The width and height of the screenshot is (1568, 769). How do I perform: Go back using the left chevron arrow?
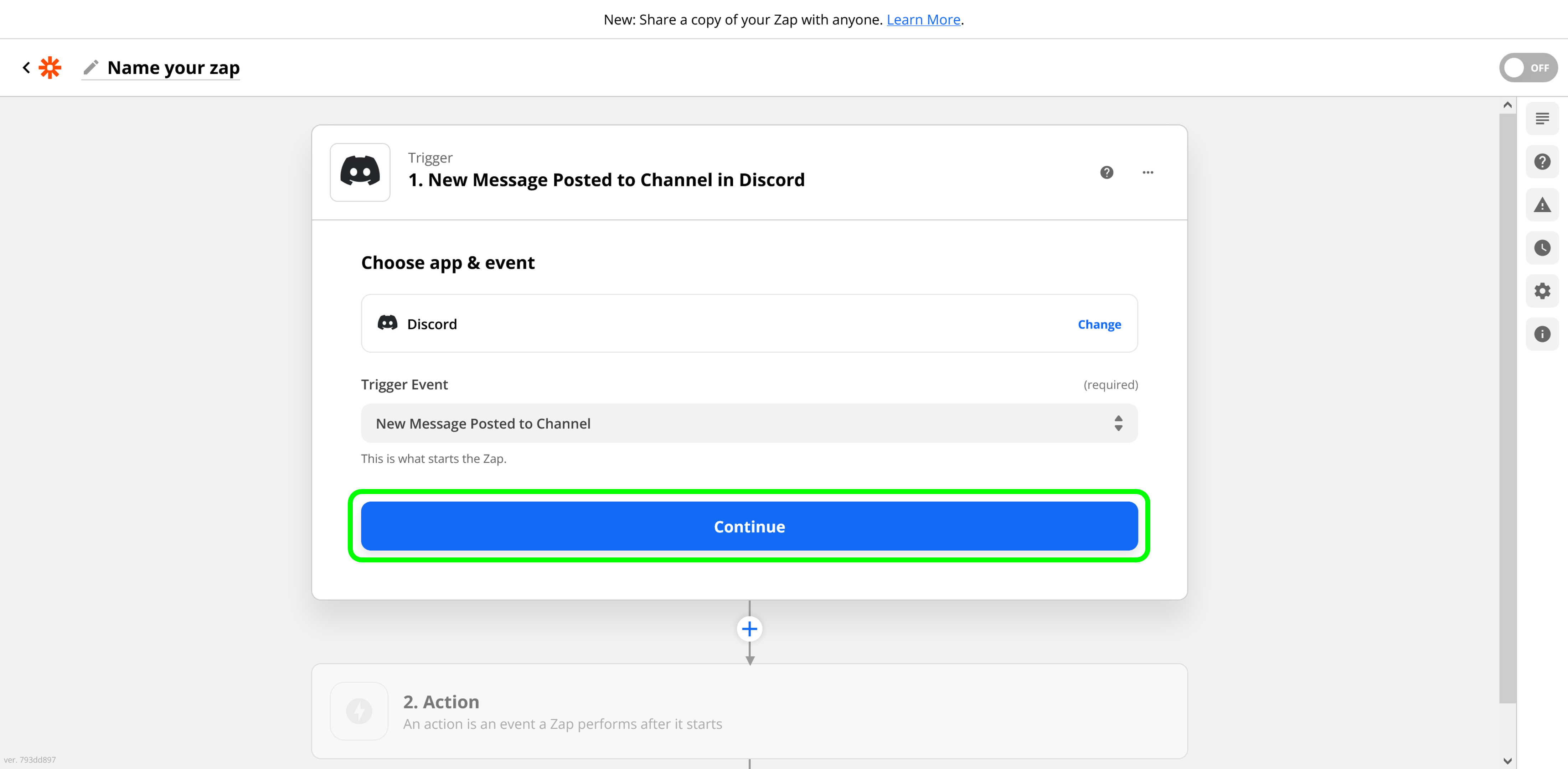point(26,68)
